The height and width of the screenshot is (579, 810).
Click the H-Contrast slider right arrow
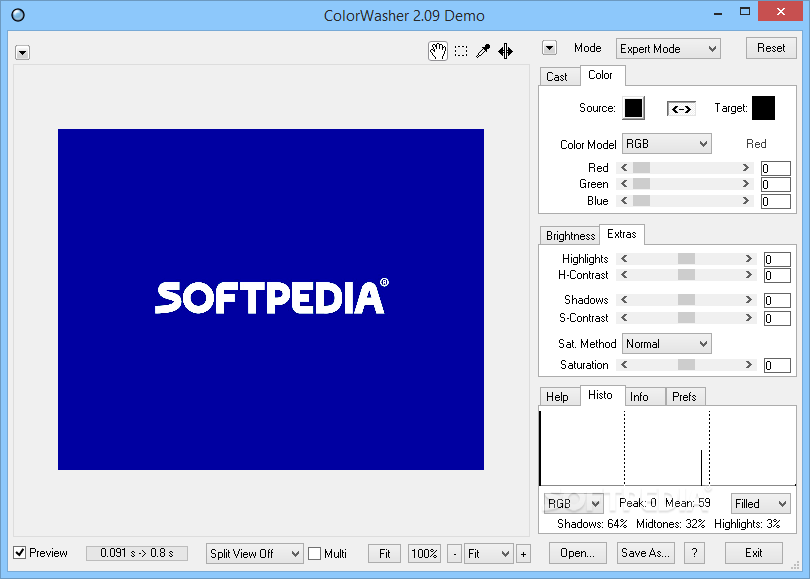click(749, 275)
